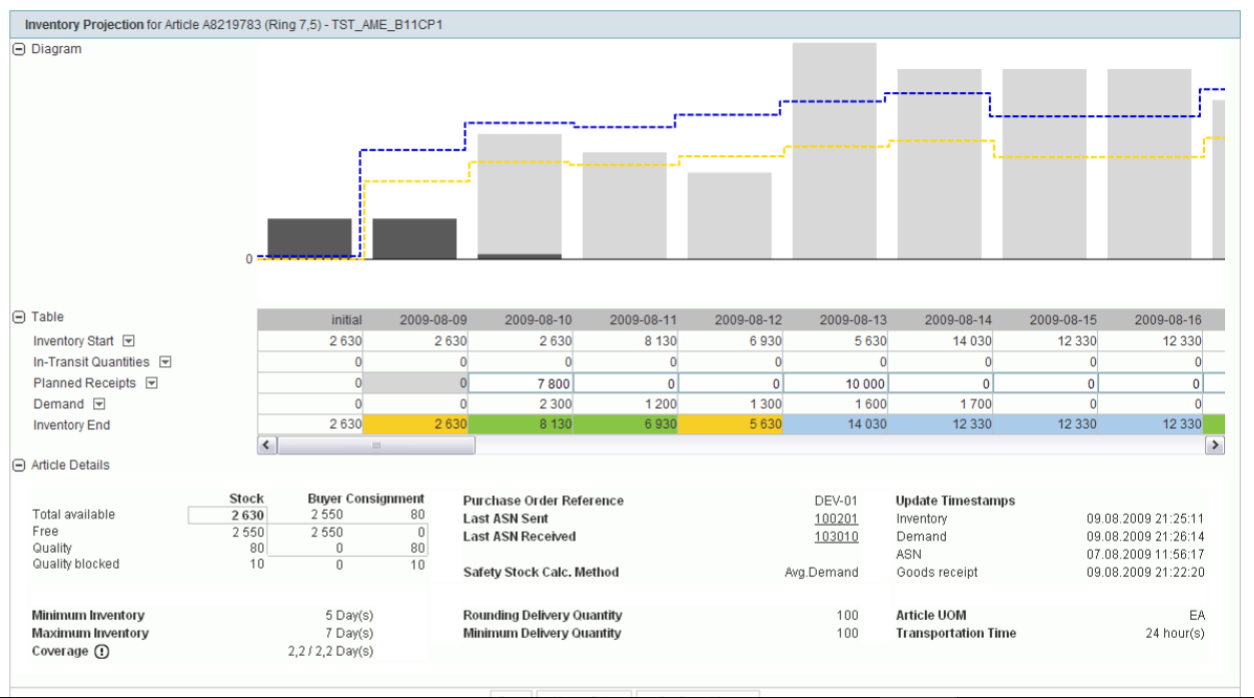This screenshot has width=1254, height=698.
Task: Open the Inventory Start row dropdown
Action: click(128, 341)
